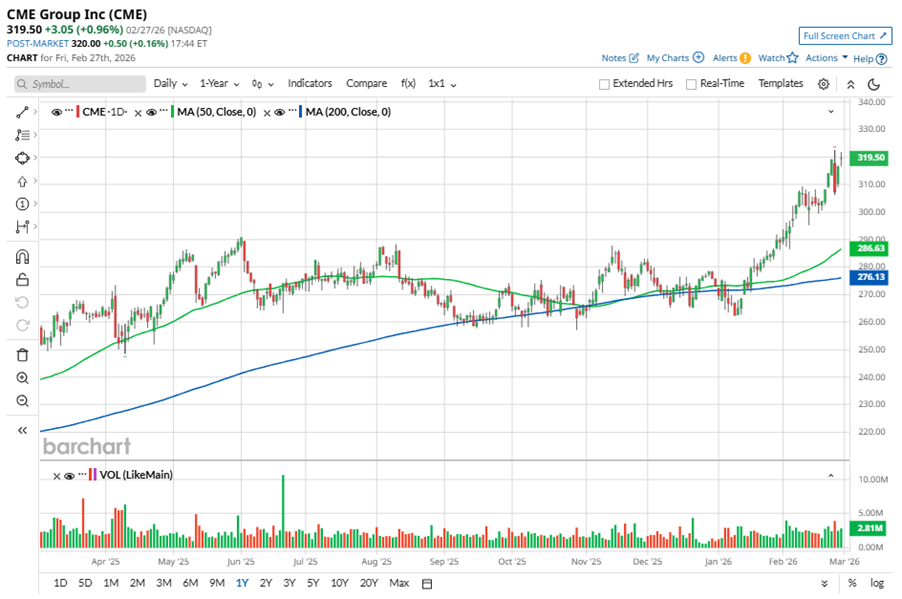902x599 pixels.
Task: Zoom out of the chart
Action: click(x=22, y=401)
